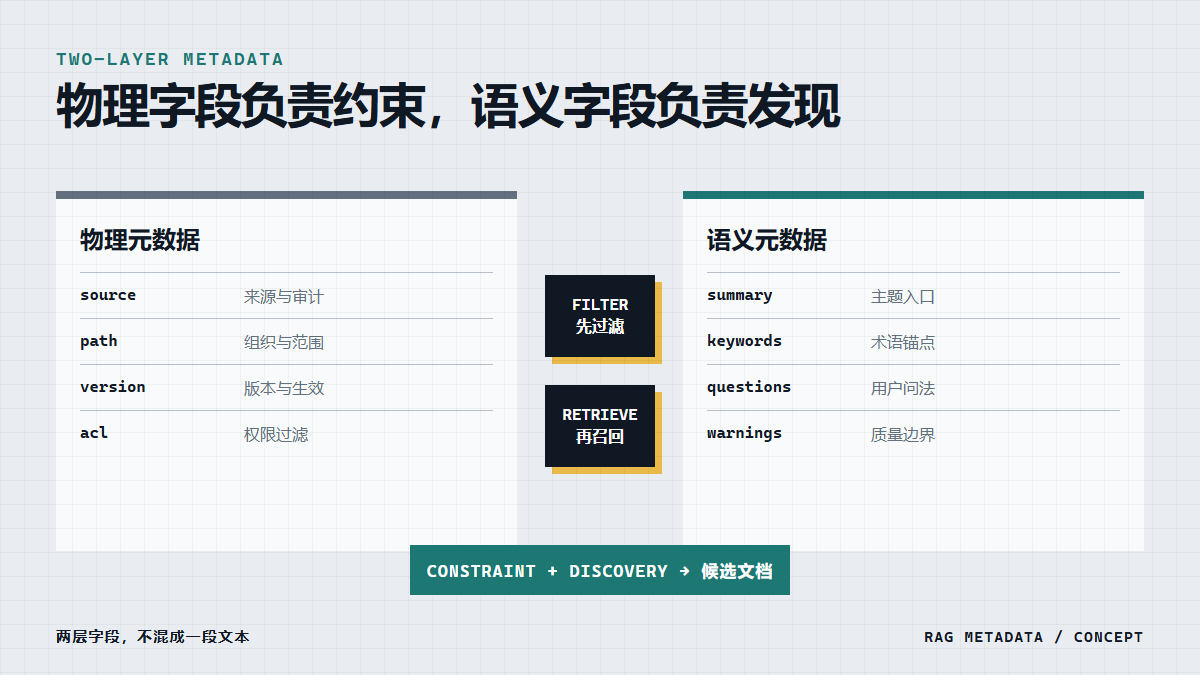Select the version field name
The width and height of the screenshot is (1200, 675).
pyautogui.click(x=113, y=387)
